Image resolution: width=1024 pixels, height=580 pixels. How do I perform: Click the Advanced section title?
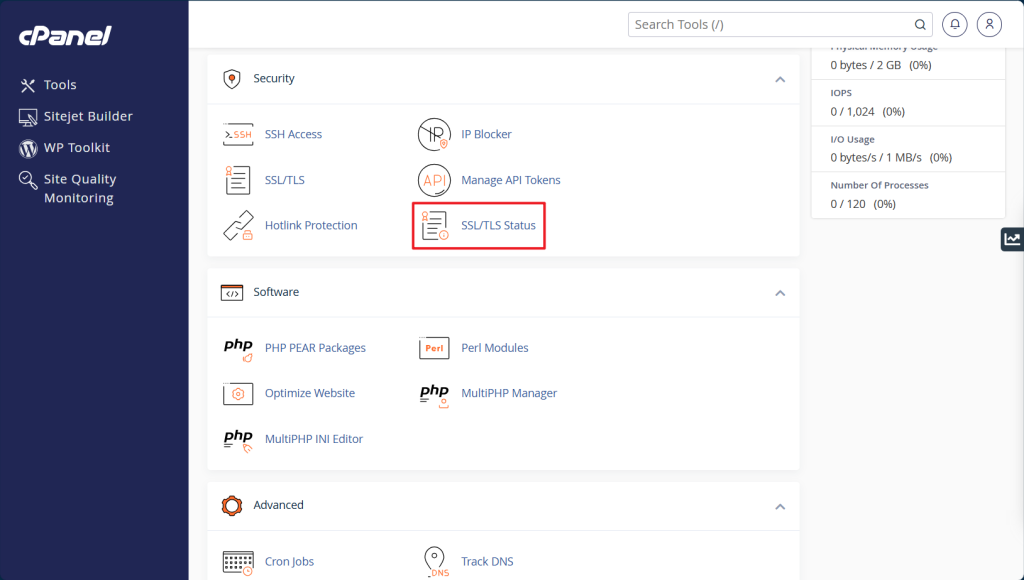coord(278,505)
